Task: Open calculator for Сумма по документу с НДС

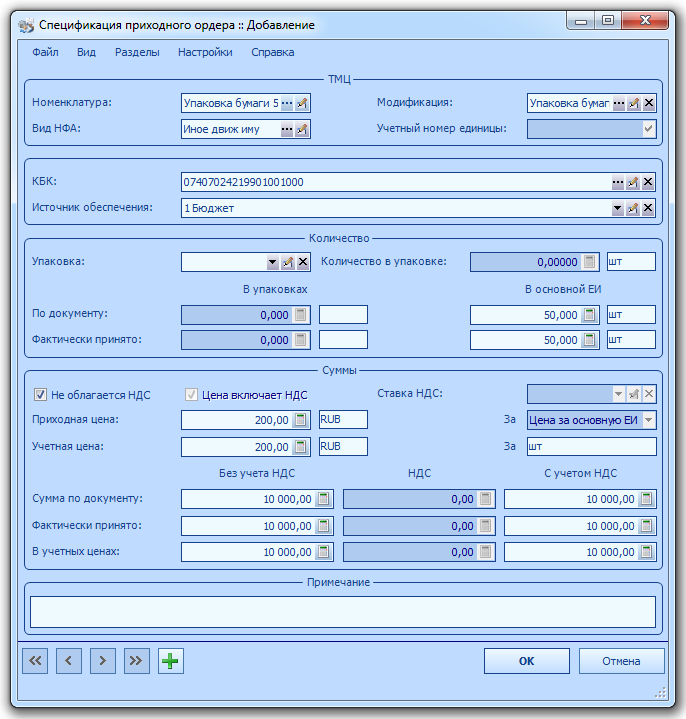Action: 647,499
